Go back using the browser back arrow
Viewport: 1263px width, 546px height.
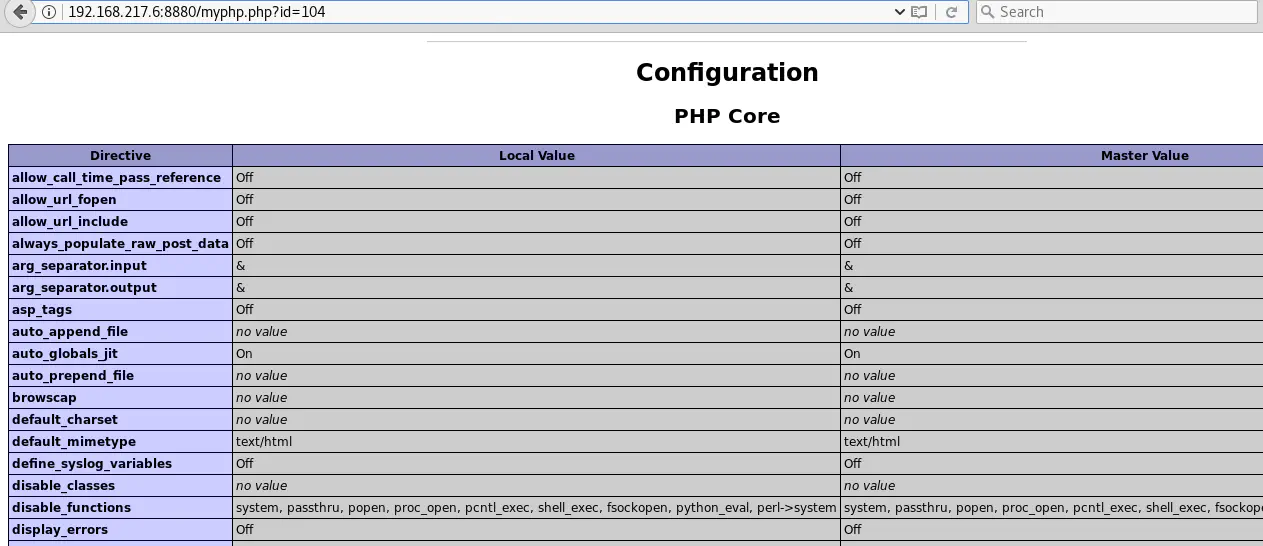[x=20, y=12]
